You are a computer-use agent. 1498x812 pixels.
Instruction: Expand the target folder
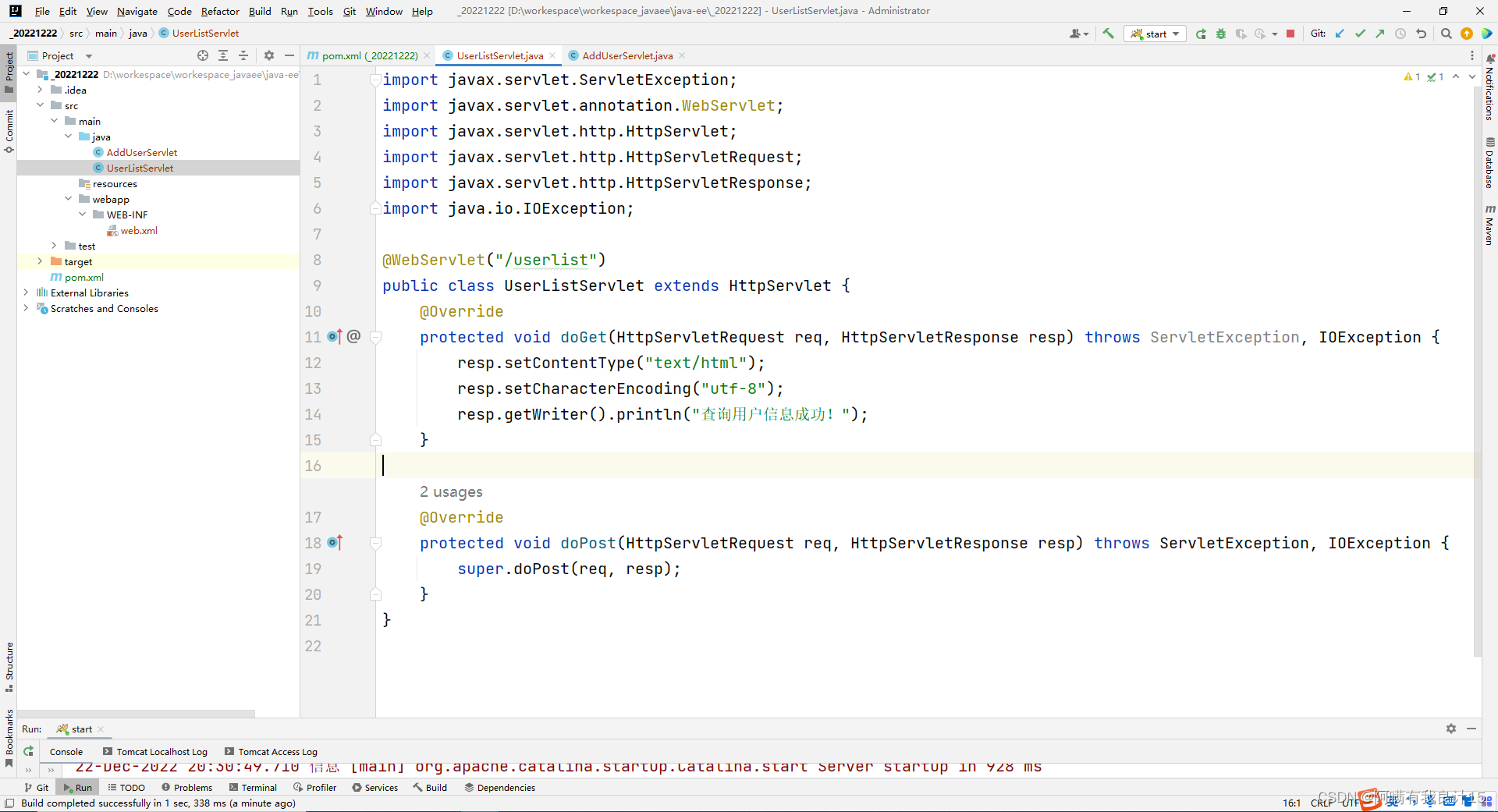40,261
